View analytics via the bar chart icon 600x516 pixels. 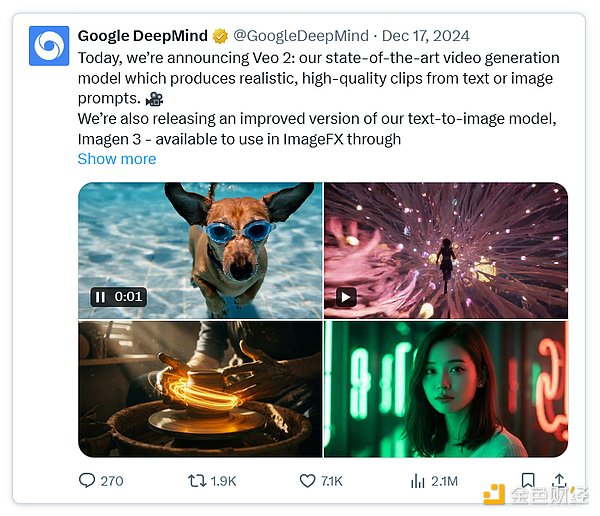pos(418,481)
